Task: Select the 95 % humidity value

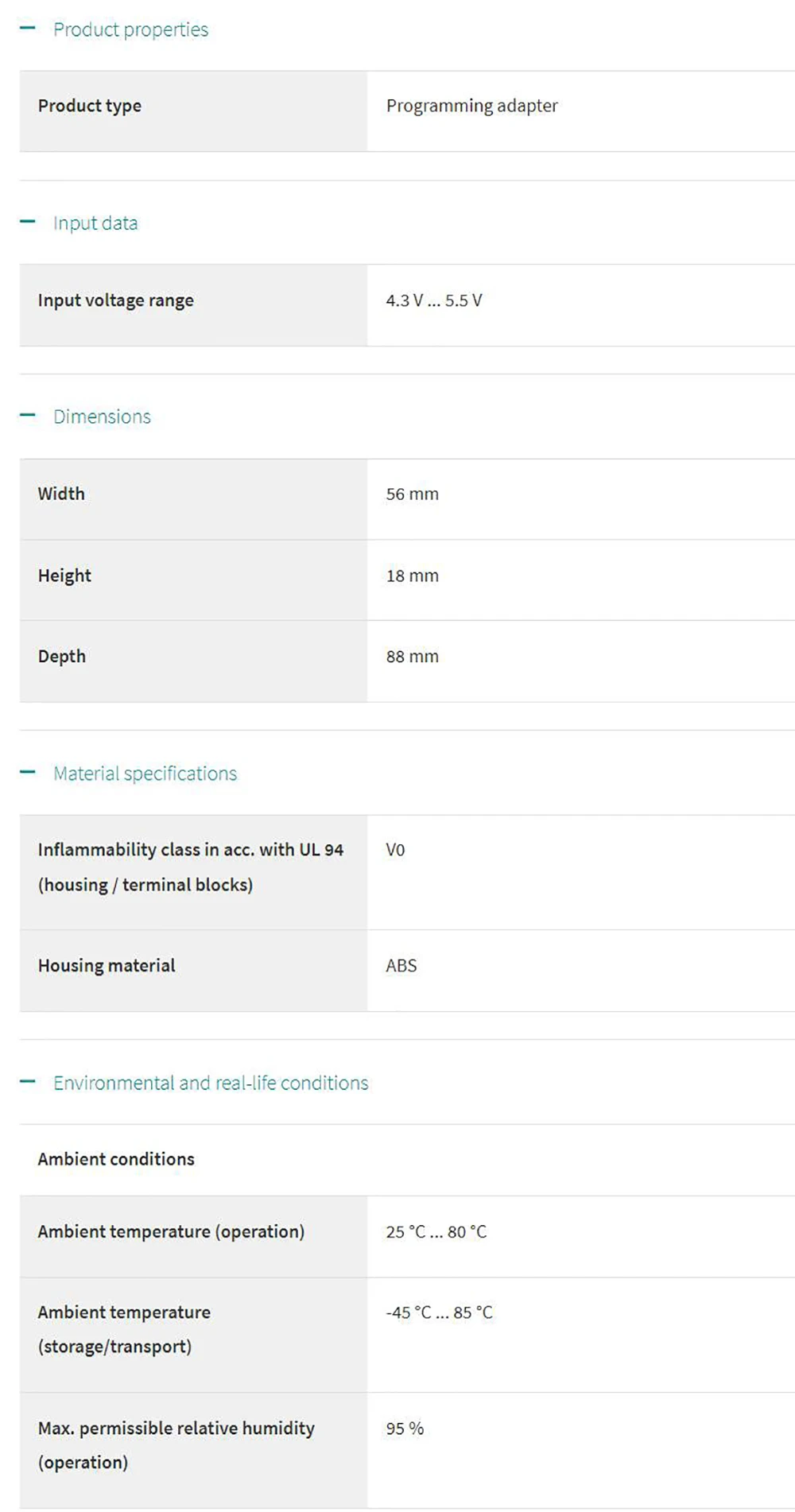Action: (405, 1429)
